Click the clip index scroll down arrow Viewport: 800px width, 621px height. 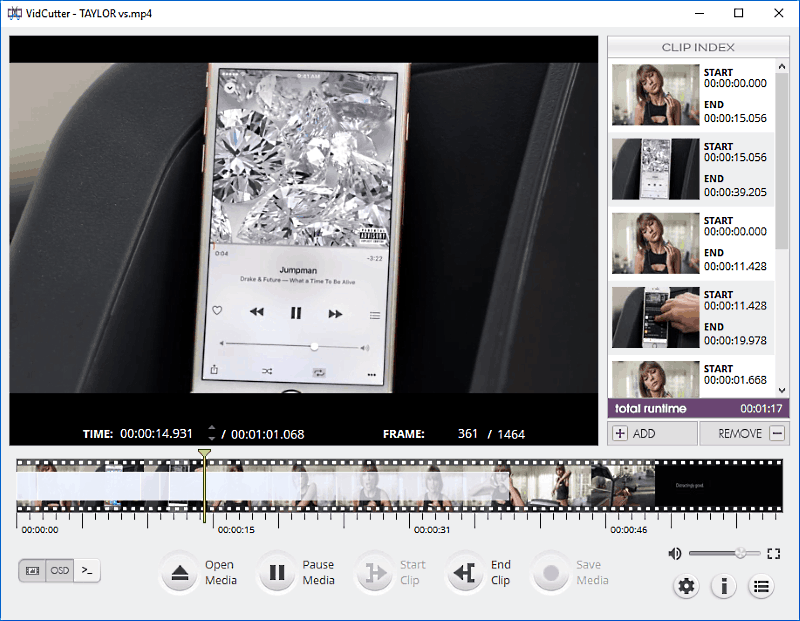[782, 391]
